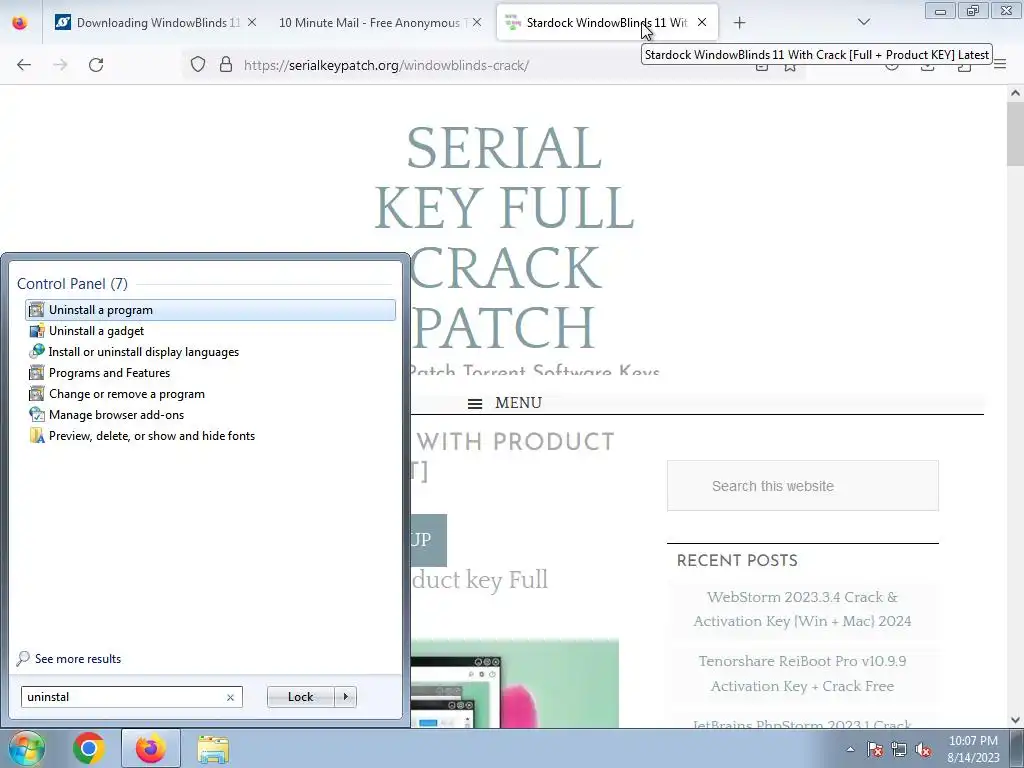Click browser Back arrow
This screenshot has width=1024, height=768.
[24, 65]
